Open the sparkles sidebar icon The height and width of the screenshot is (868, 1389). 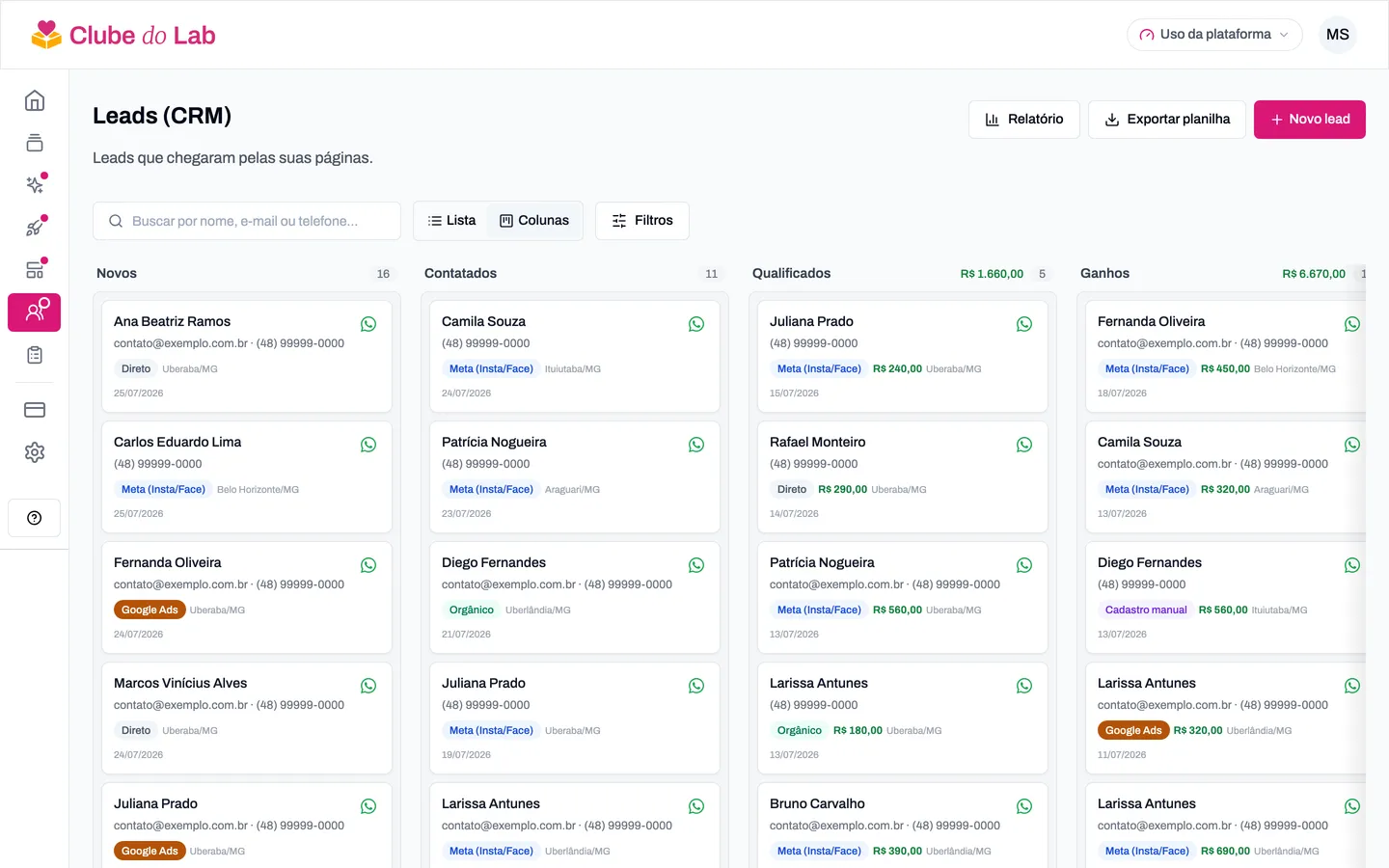pos(35,185)
